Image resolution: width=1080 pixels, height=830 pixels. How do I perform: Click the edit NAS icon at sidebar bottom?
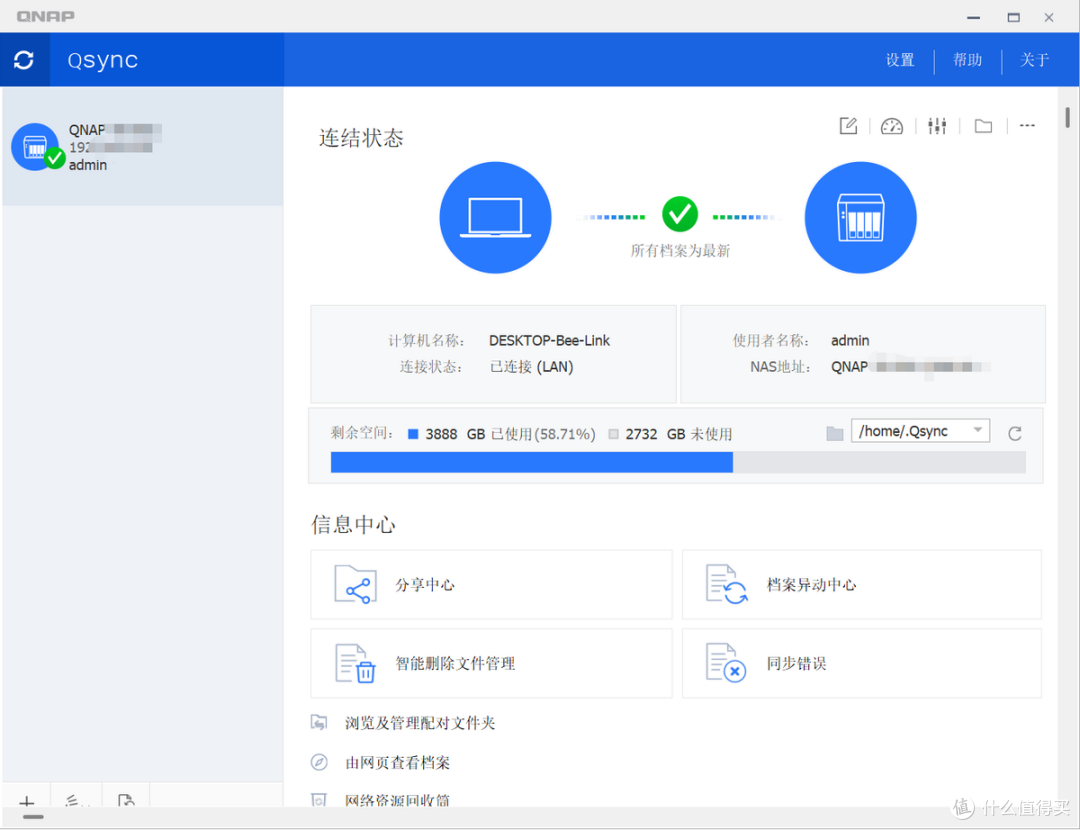coord(76,800)
